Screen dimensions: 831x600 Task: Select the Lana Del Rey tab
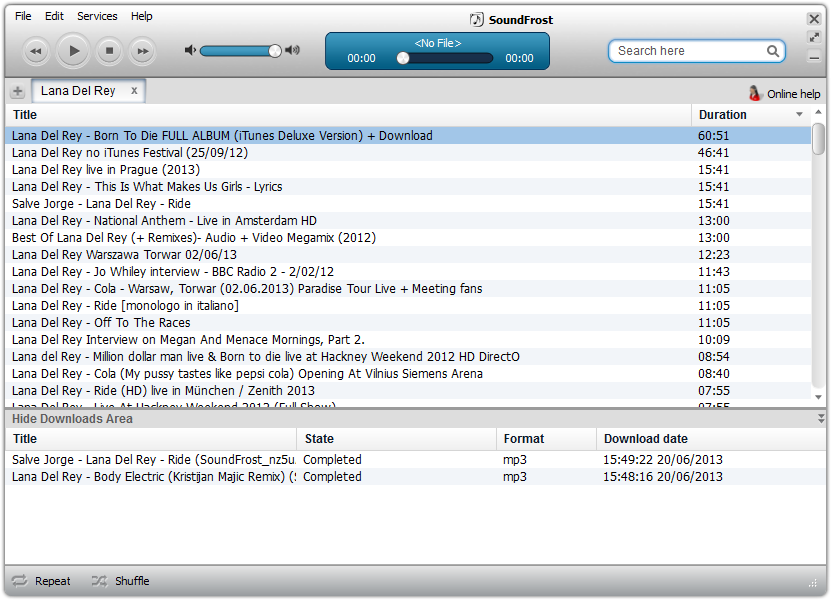(x=78, y=91)
